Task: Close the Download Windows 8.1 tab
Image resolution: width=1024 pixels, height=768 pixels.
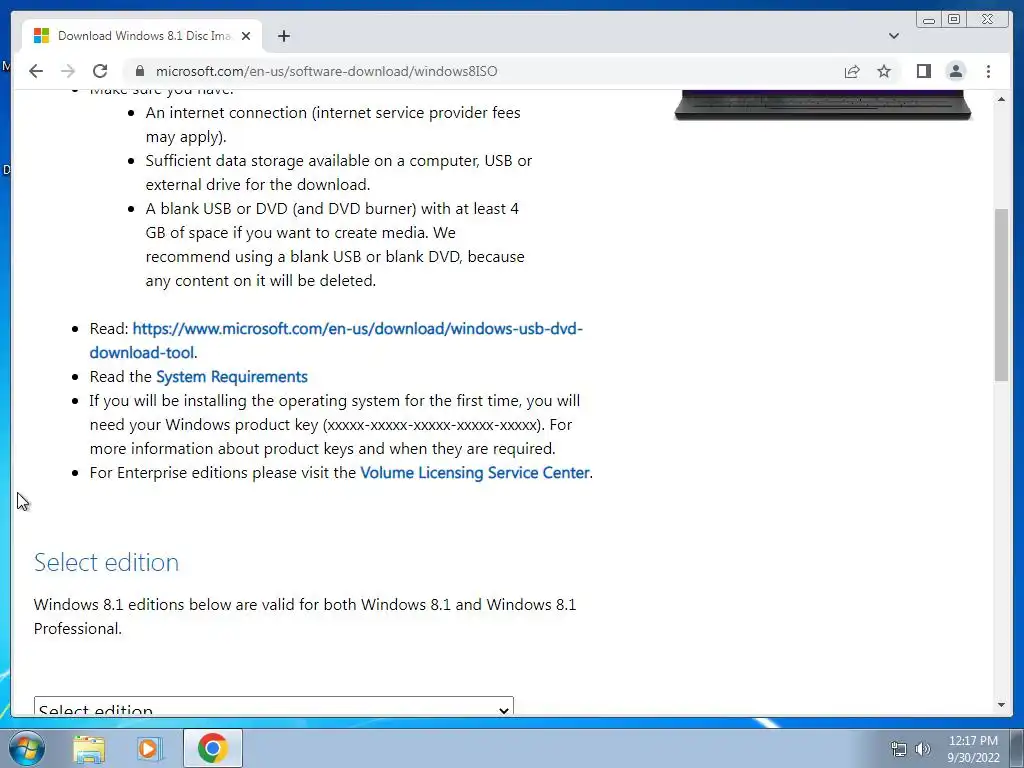Action: [246, 36]
